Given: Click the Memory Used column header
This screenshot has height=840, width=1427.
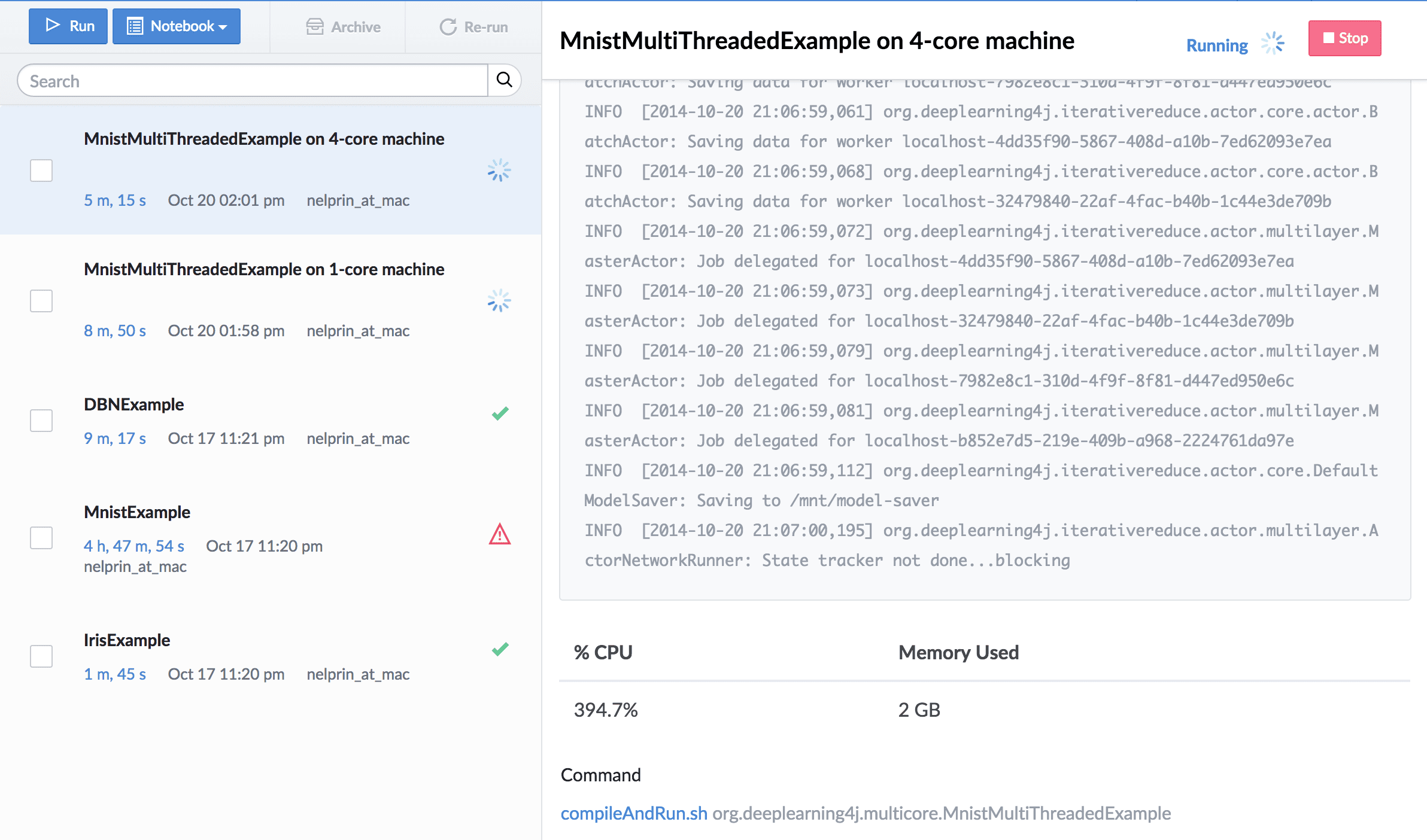Looking at the screenshot, I should click(958, 652).
